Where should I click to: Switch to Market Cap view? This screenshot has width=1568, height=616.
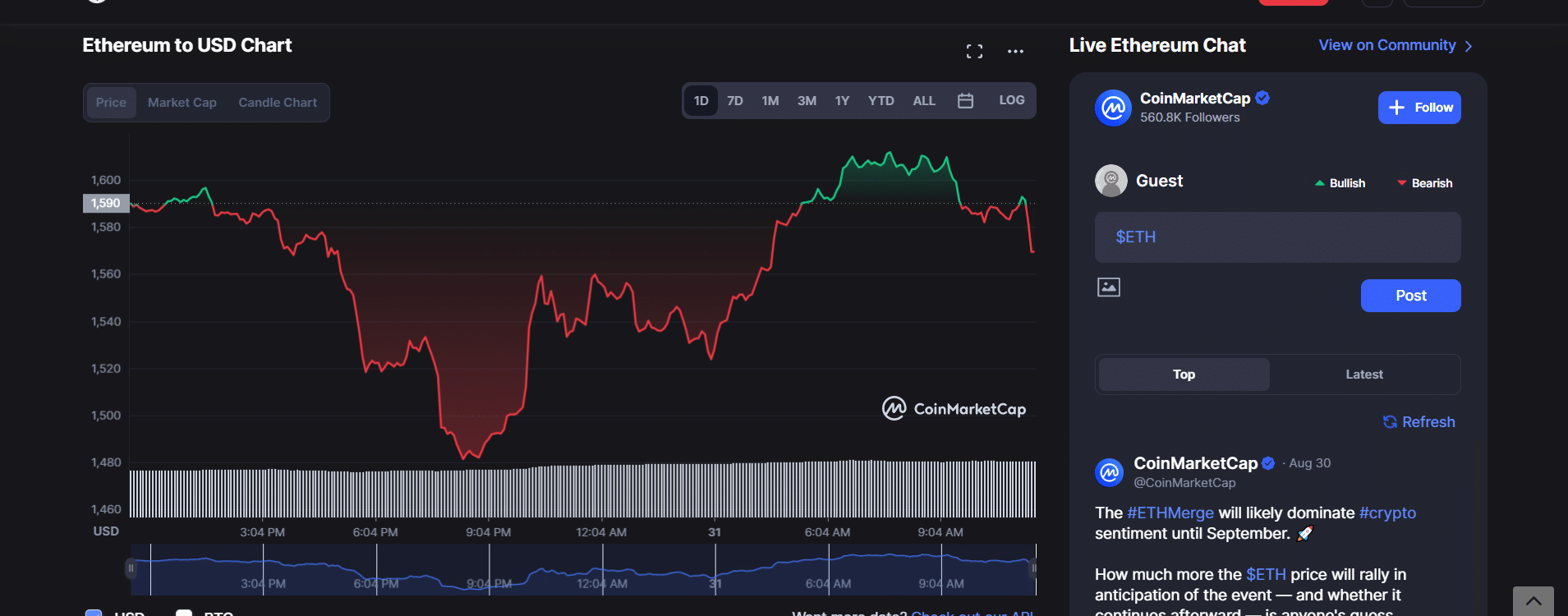(x=182, y=103)
